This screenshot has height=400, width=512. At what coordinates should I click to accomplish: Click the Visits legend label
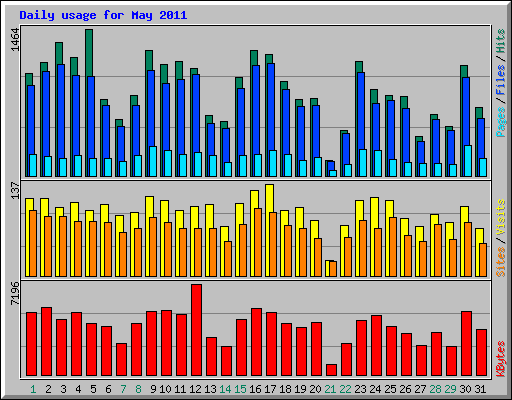coord(501,217)
